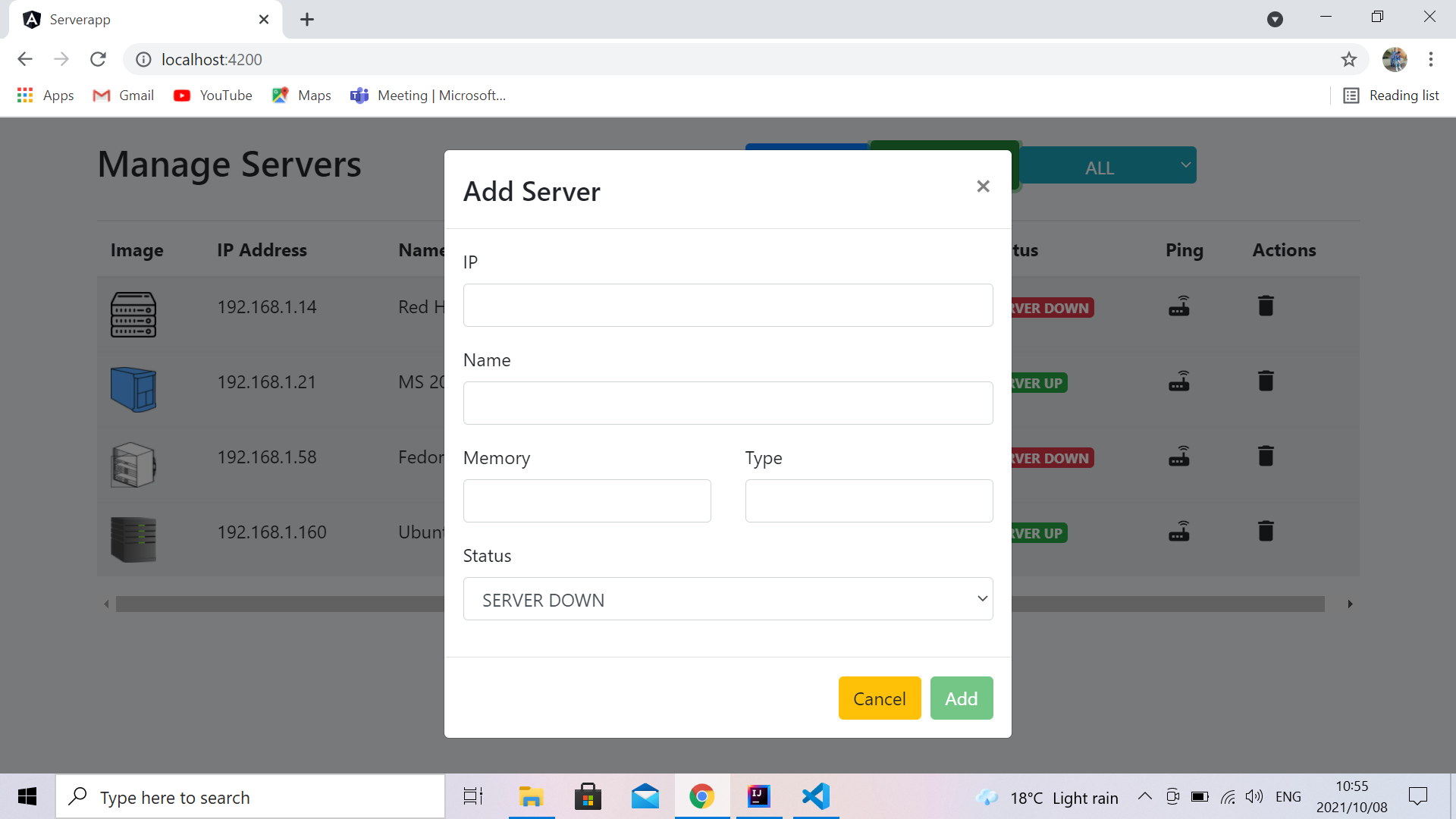Open the YouTube bookmark
This screenshot has width=1456, height=819.
213,96
